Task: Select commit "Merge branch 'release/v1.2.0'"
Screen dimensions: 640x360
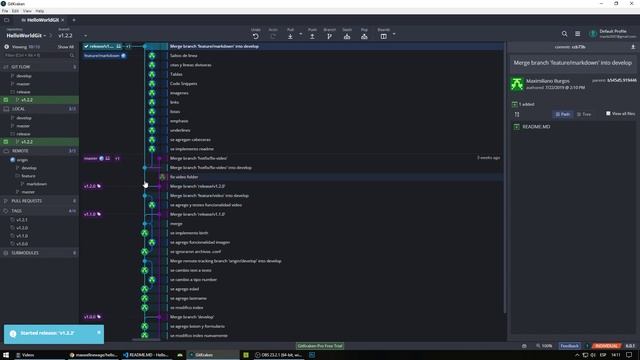Action: click(197, 186)
